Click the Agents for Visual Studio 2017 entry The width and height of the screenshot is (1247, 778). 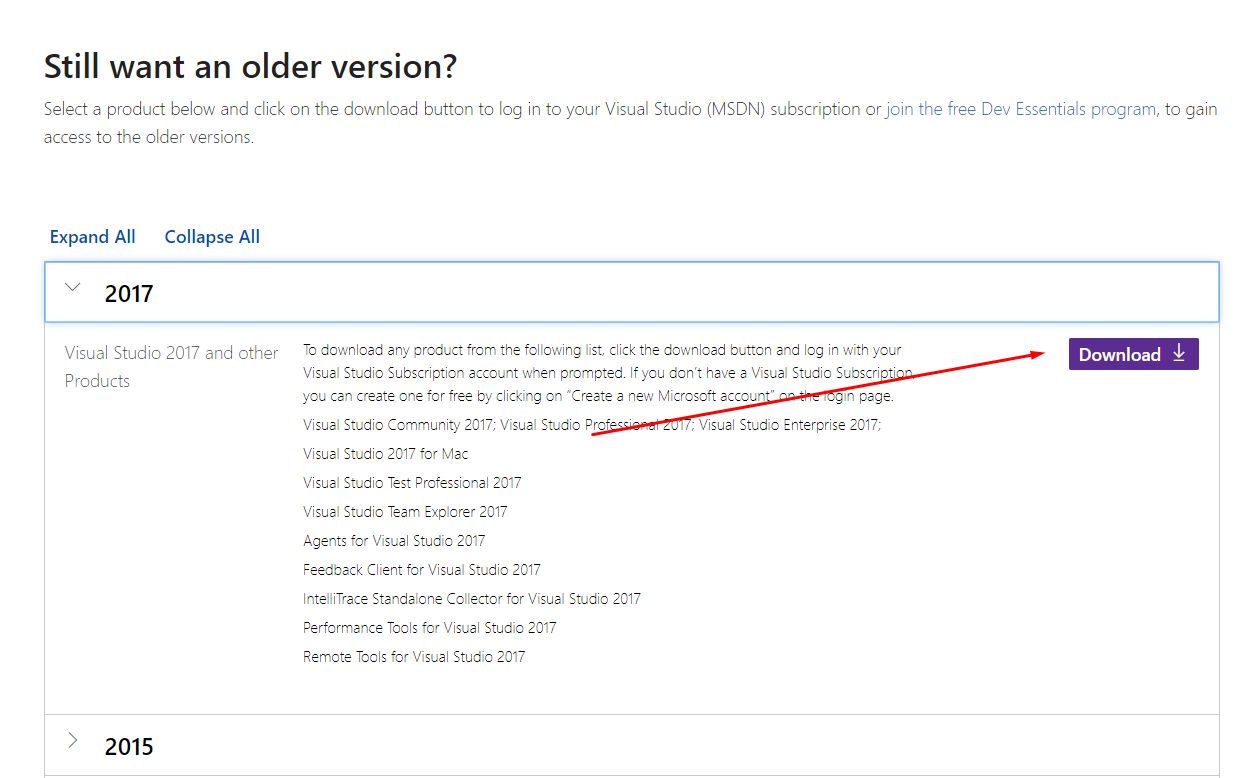click(x=394, y=541)
